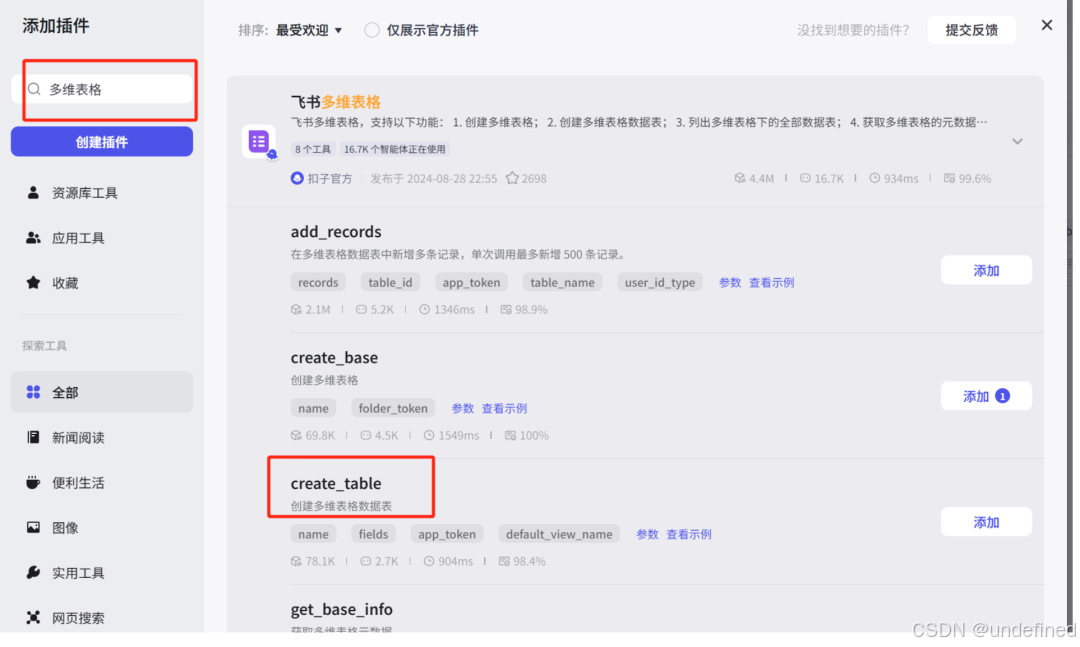
Task: Click the 实用工具 wrench icon
Action: click(x=33, y=573)
